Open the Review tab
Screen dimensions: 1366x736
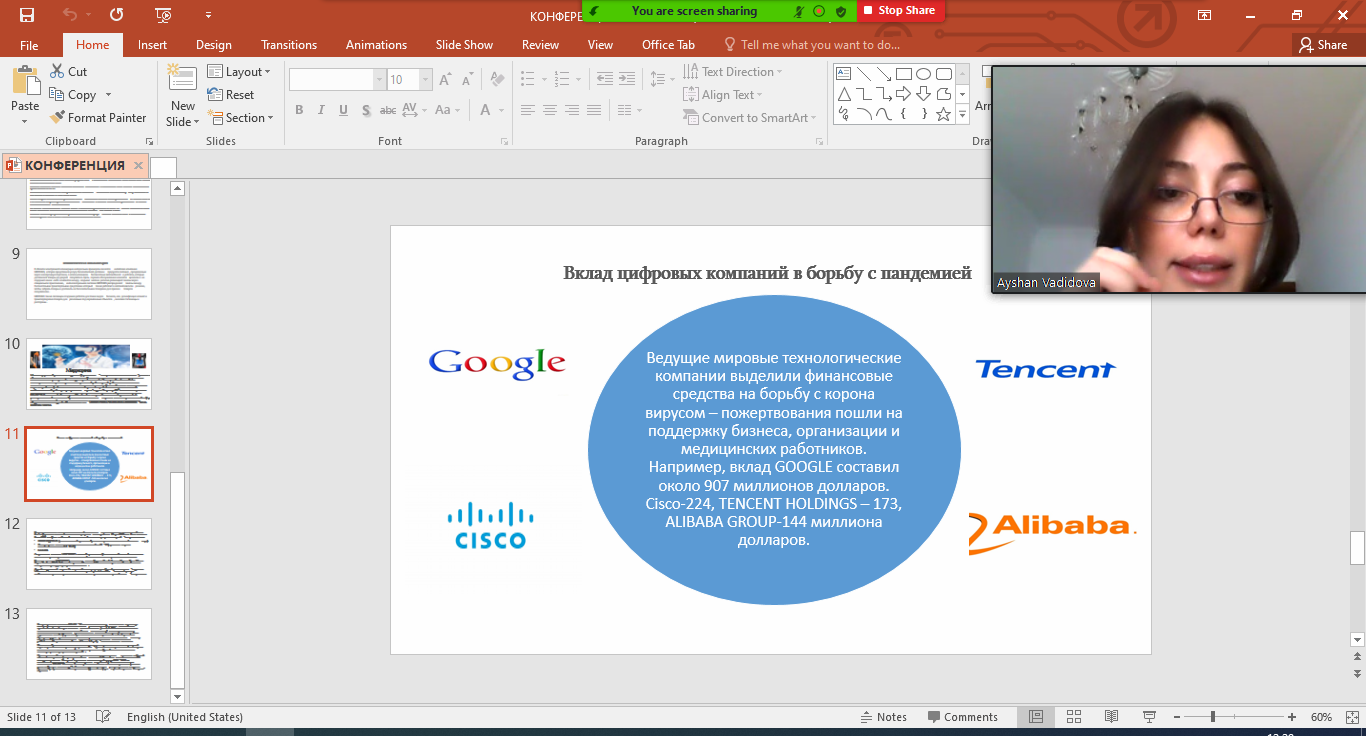click(540, 45)
